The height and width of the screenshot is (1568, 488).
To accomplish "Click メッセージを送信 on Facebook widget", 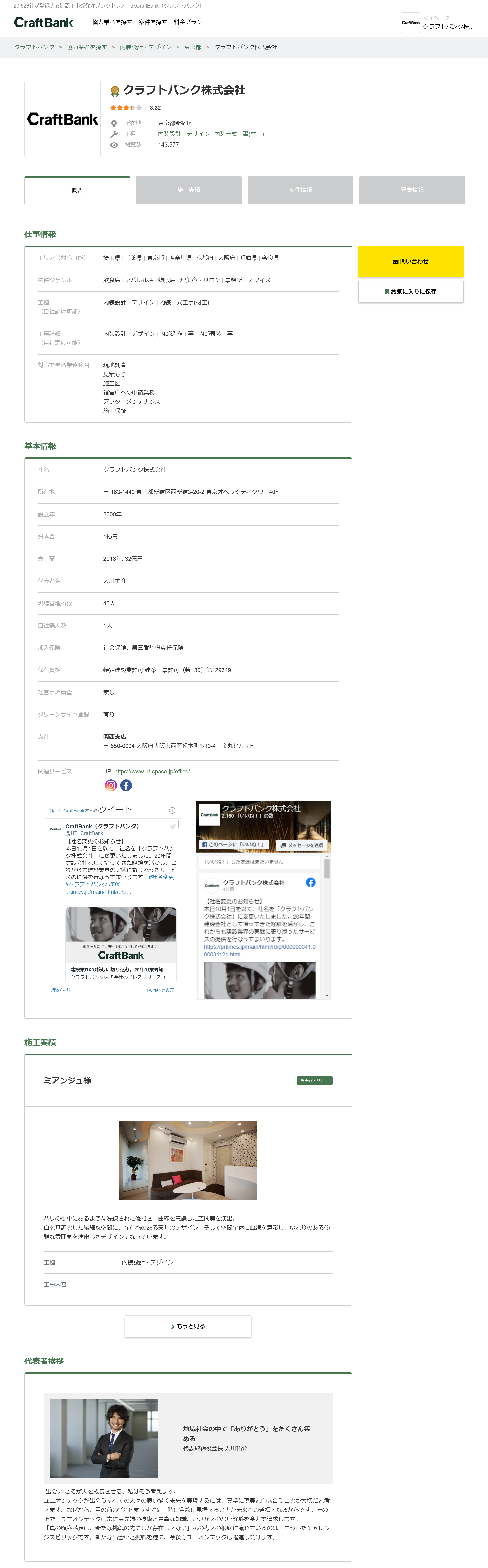I will coord(302,845).
